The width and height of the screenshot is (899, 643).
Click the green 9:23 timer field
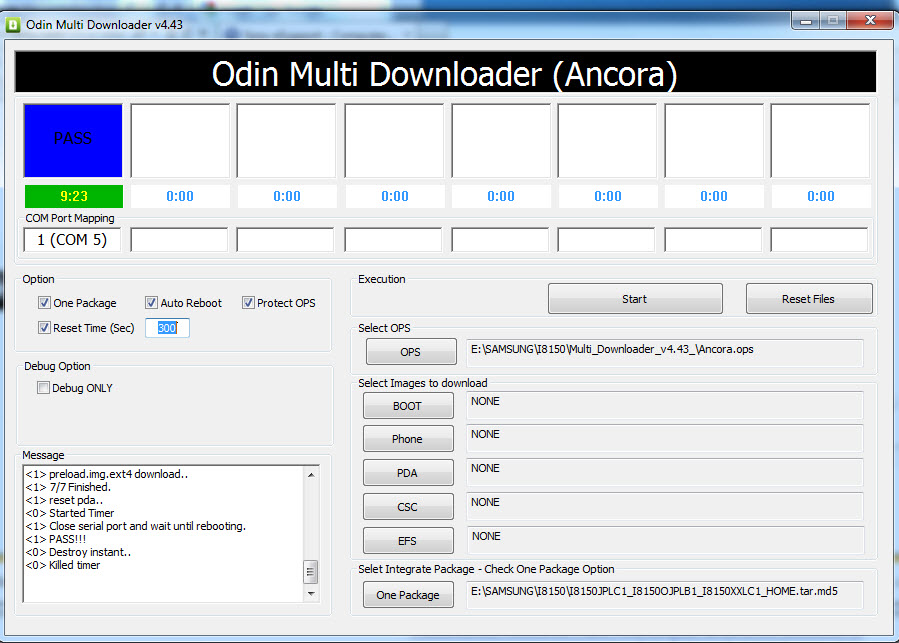coord(73,196)
